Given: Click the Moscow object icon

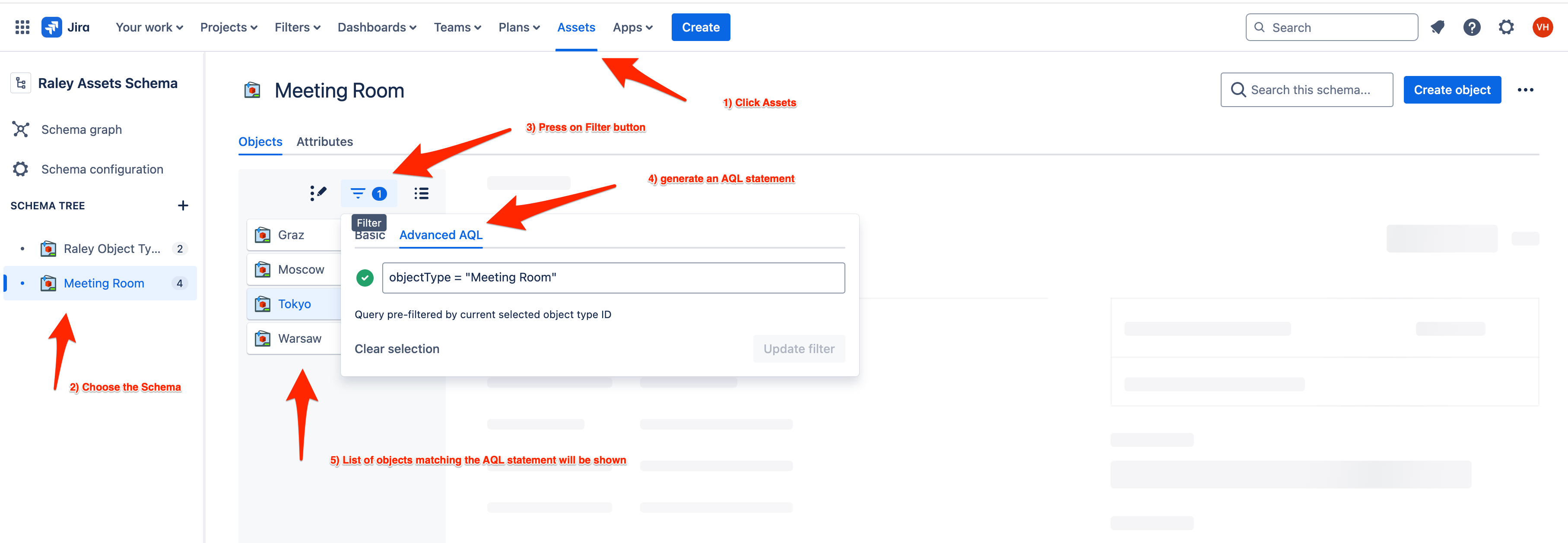Looking at the screenshot, I should [263, 269].
